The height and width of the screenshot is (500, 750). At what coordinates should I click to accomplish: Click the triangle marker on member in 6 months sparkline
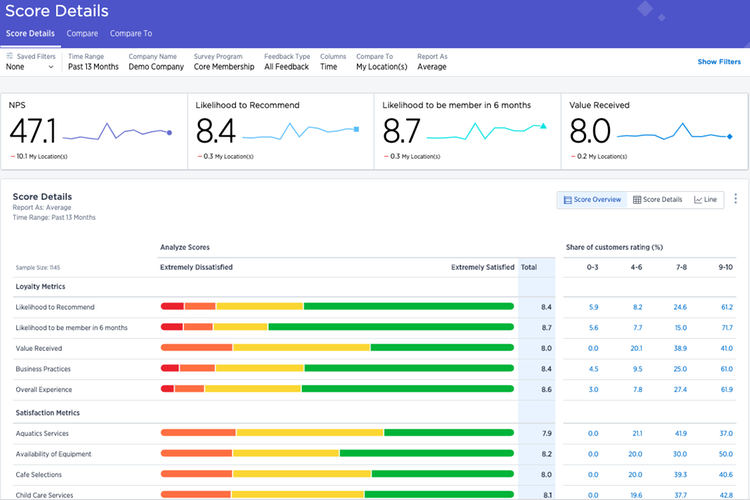pos(543,127)
